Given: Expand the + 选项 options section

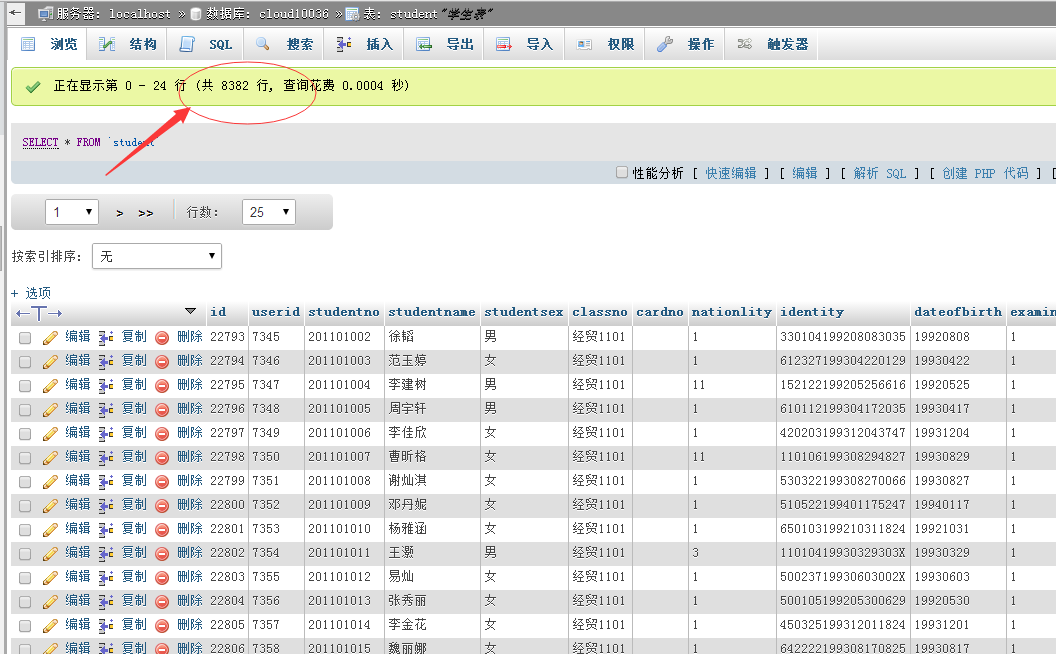Looking at the screenshot, I should point(31,293).
